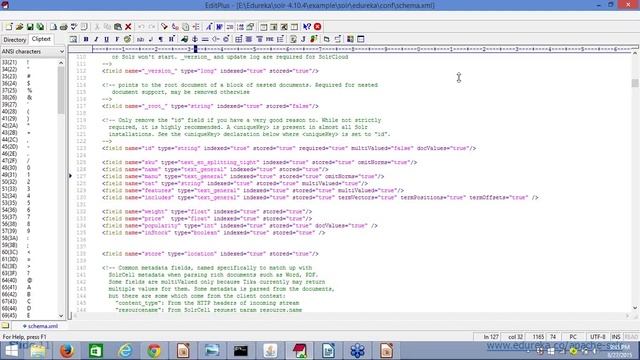The image size is (640, 360).
Task: Switch to the Directory tab
Action: tap(15, 40)
